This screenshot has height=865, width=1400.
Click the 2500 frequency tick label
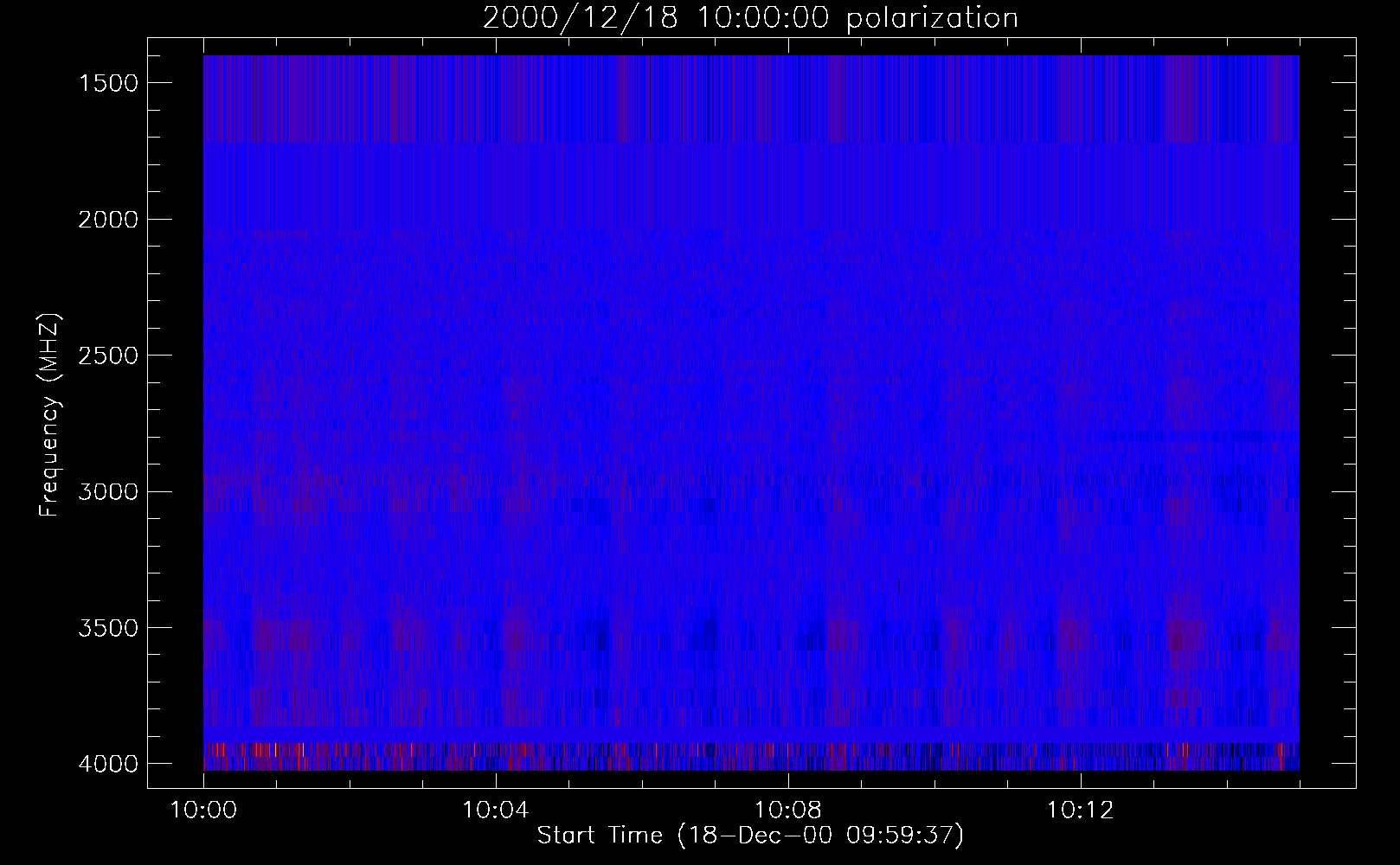[x=108, y=356]
